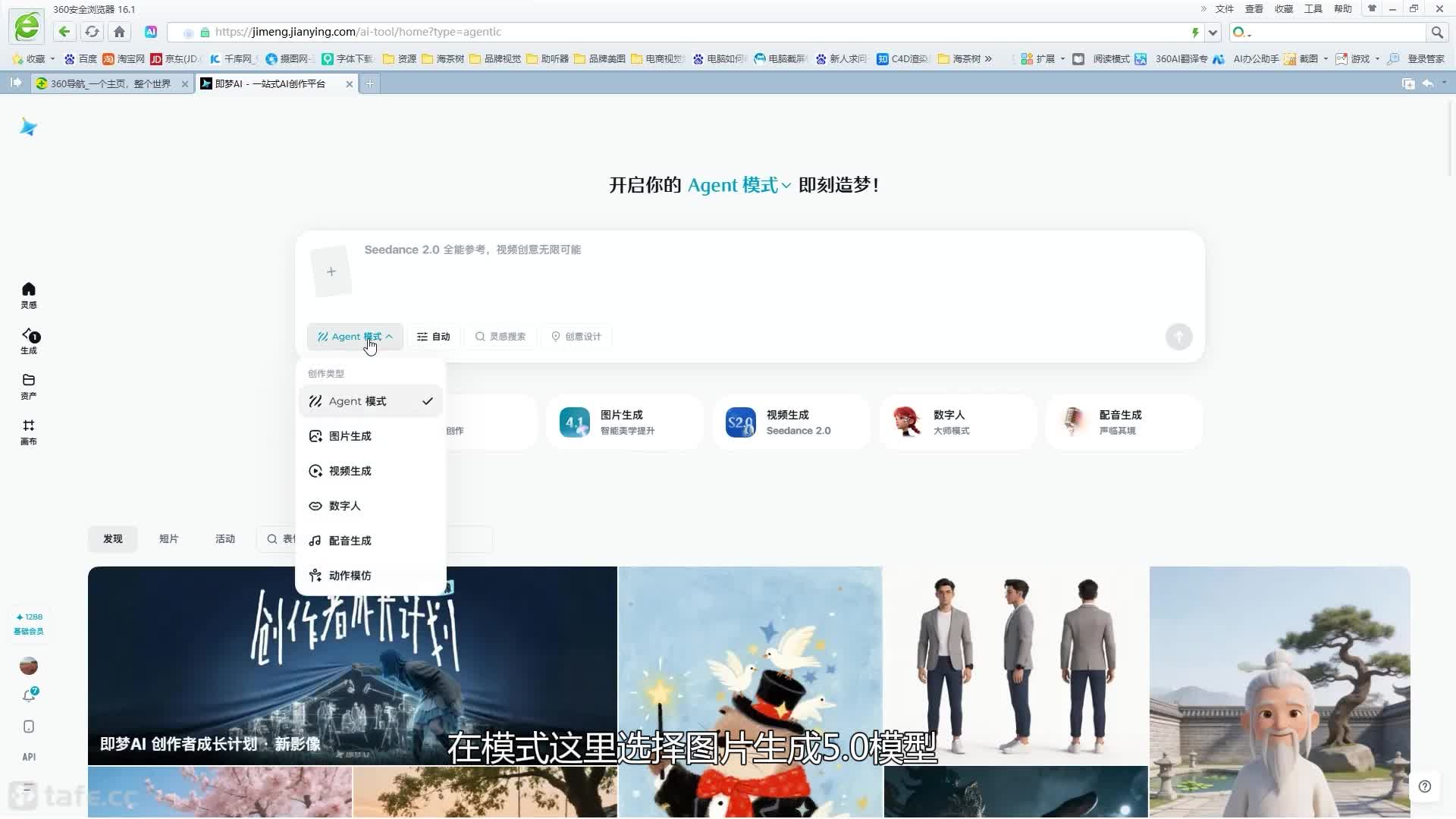The image size is (1456, 819).
Task: Toggle the 创意设计 option
Action: click(576, 337)
